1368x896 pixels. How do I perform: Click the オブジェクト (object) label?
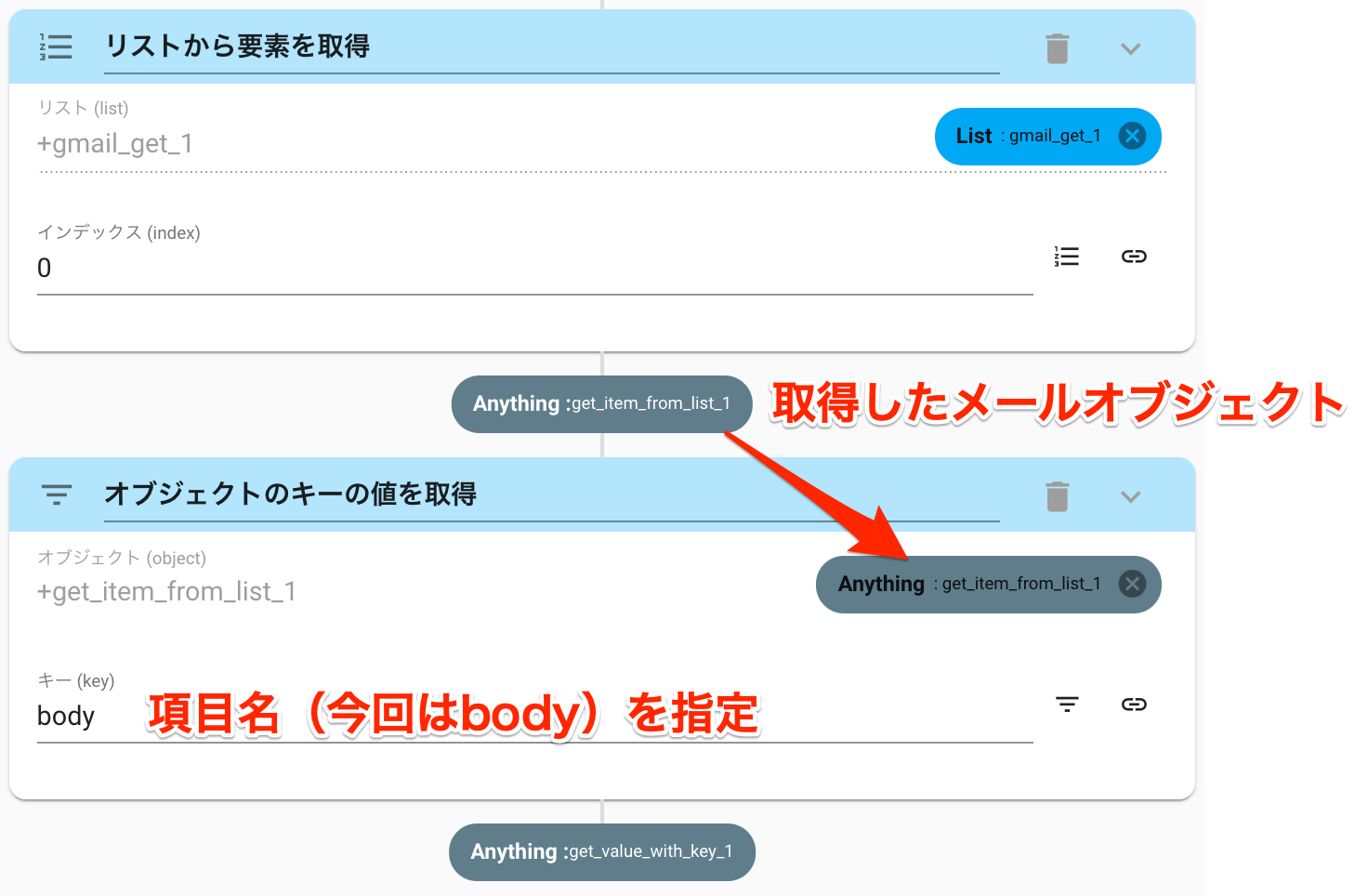coord(122,558)
